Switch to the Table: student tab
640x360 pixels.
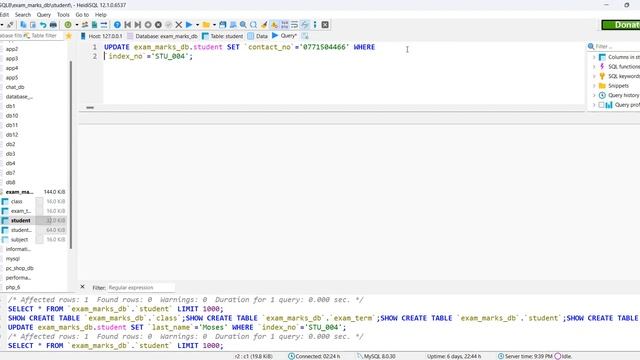pyautogui.click(x=223, y=36)
